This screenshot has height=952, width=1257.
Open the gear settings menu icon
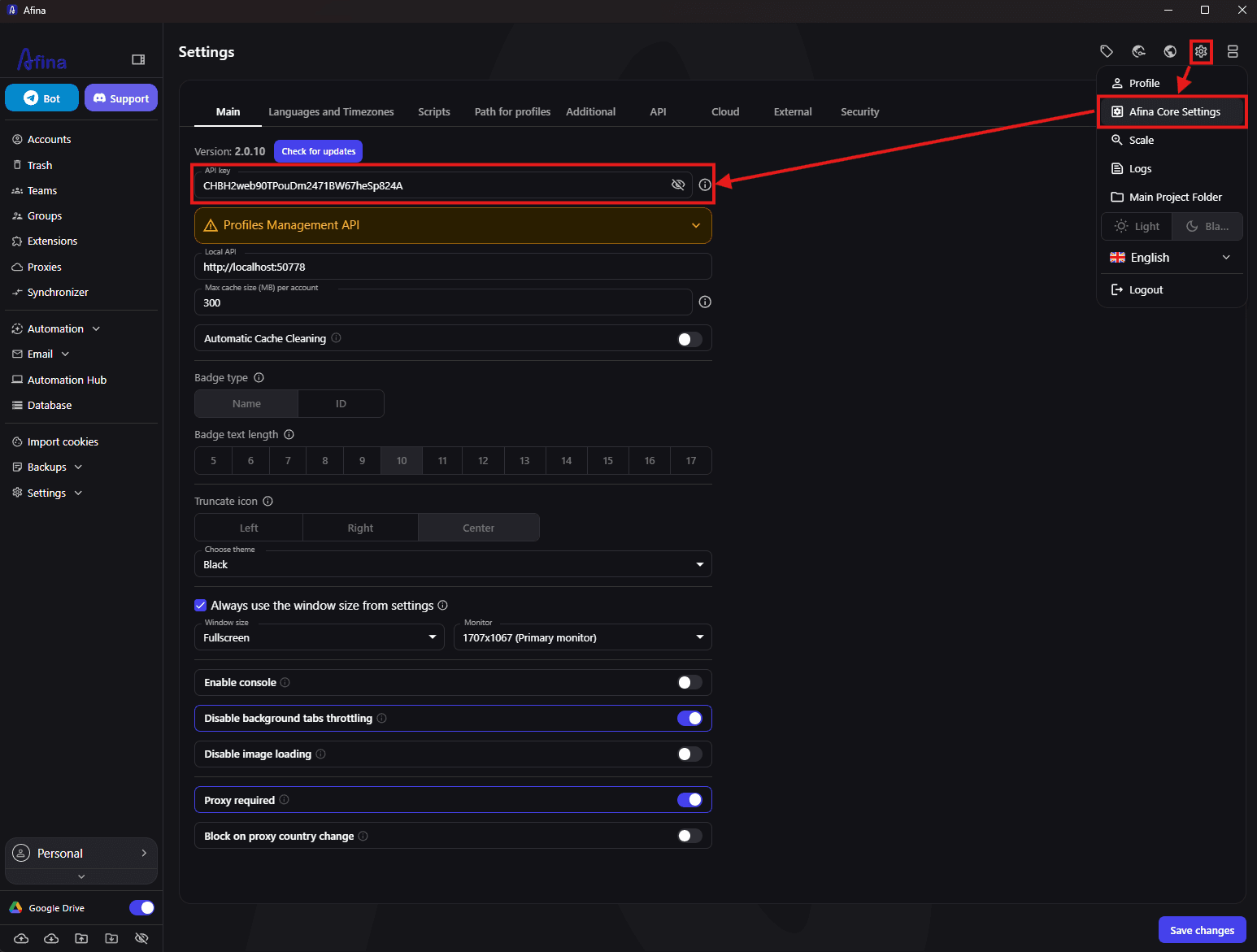[x=1201, y=51]
